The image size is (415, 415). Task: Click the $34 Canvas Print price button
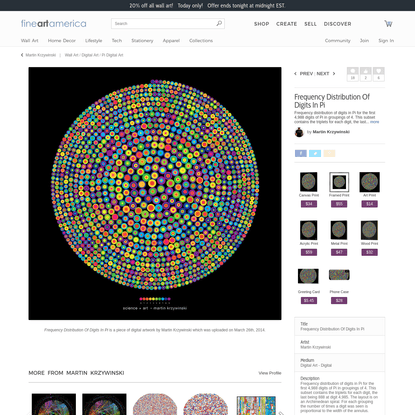point(309,204)
